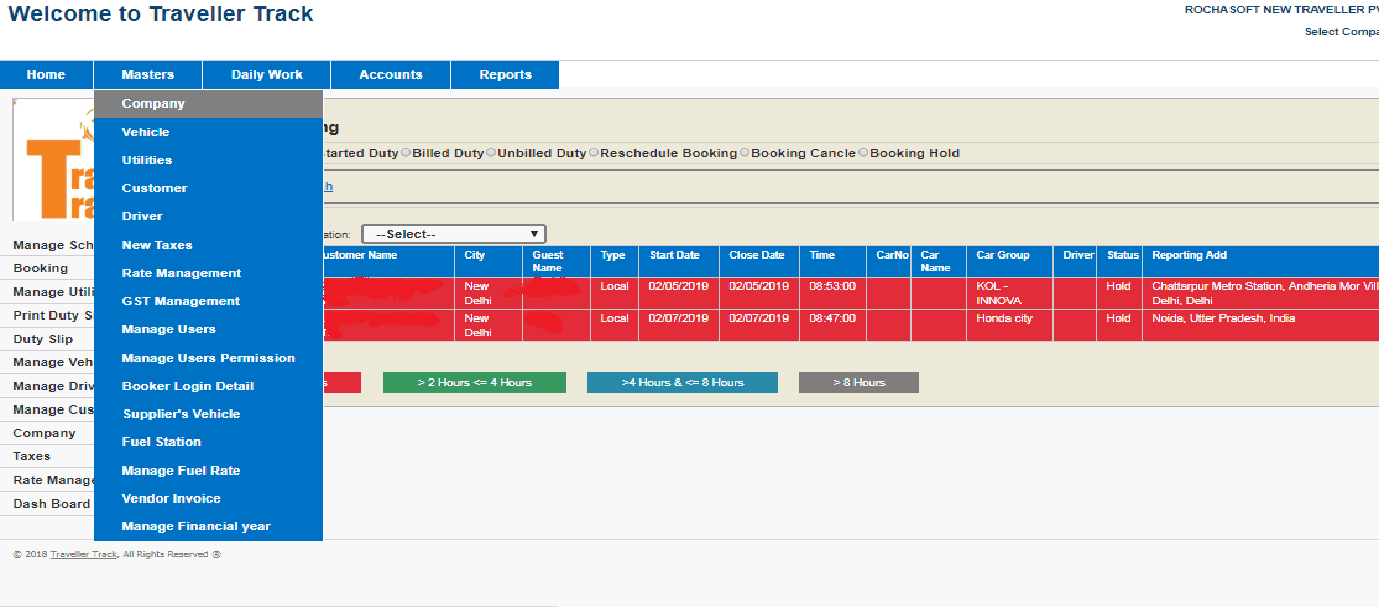The height and width of the screenshot is (607, 1379).
Task: Click Fuel Station in the Masters menu
Action: pos(161,442)
